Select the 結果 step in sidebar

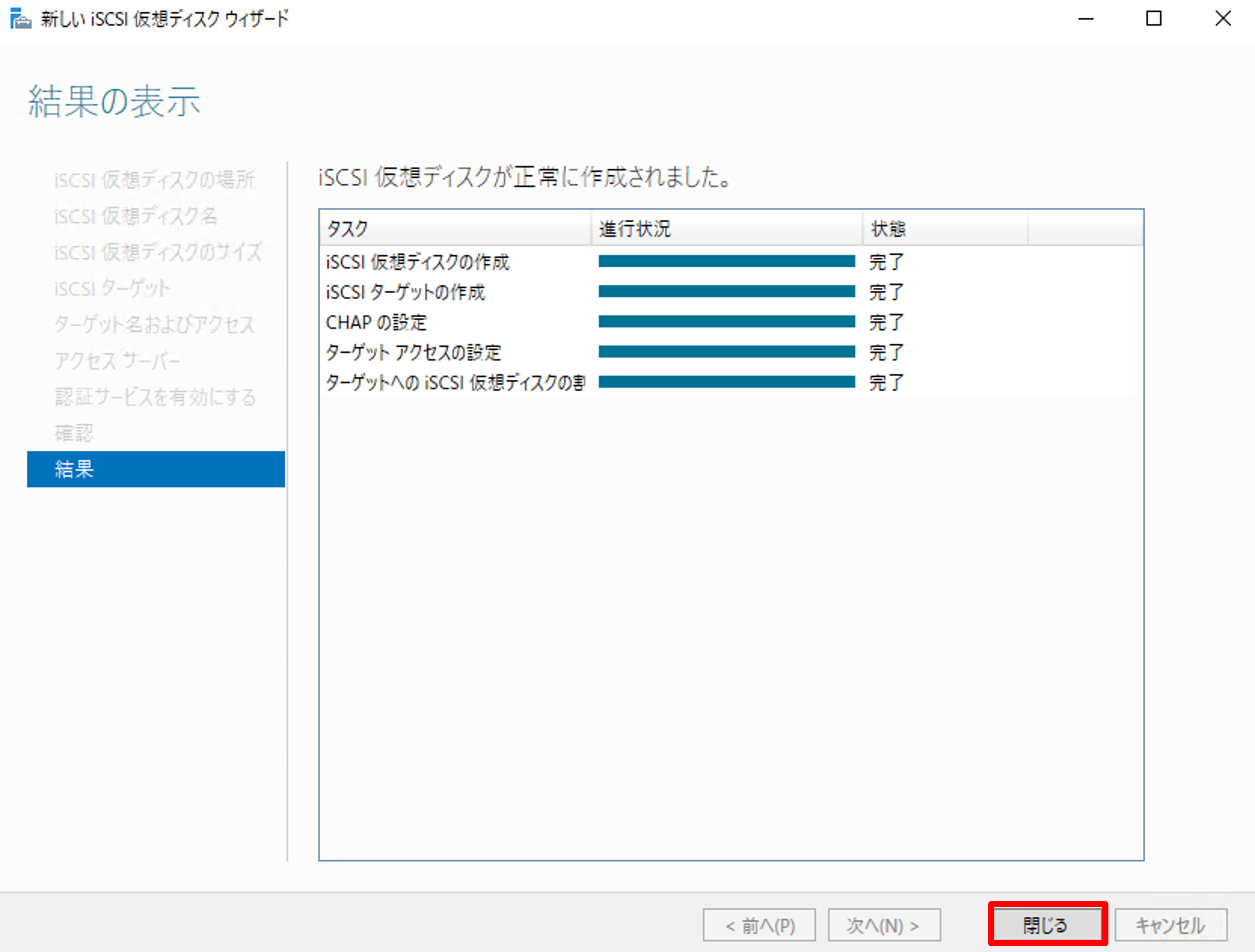tap(156, 469)
